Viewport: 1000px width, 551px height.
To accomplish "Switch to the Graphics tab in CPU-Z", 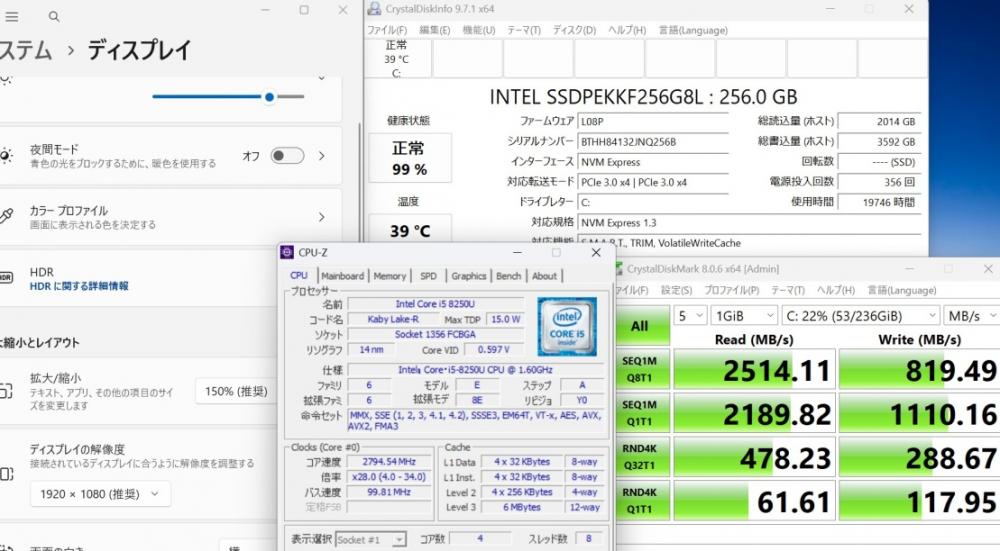I will pos(469,276).
